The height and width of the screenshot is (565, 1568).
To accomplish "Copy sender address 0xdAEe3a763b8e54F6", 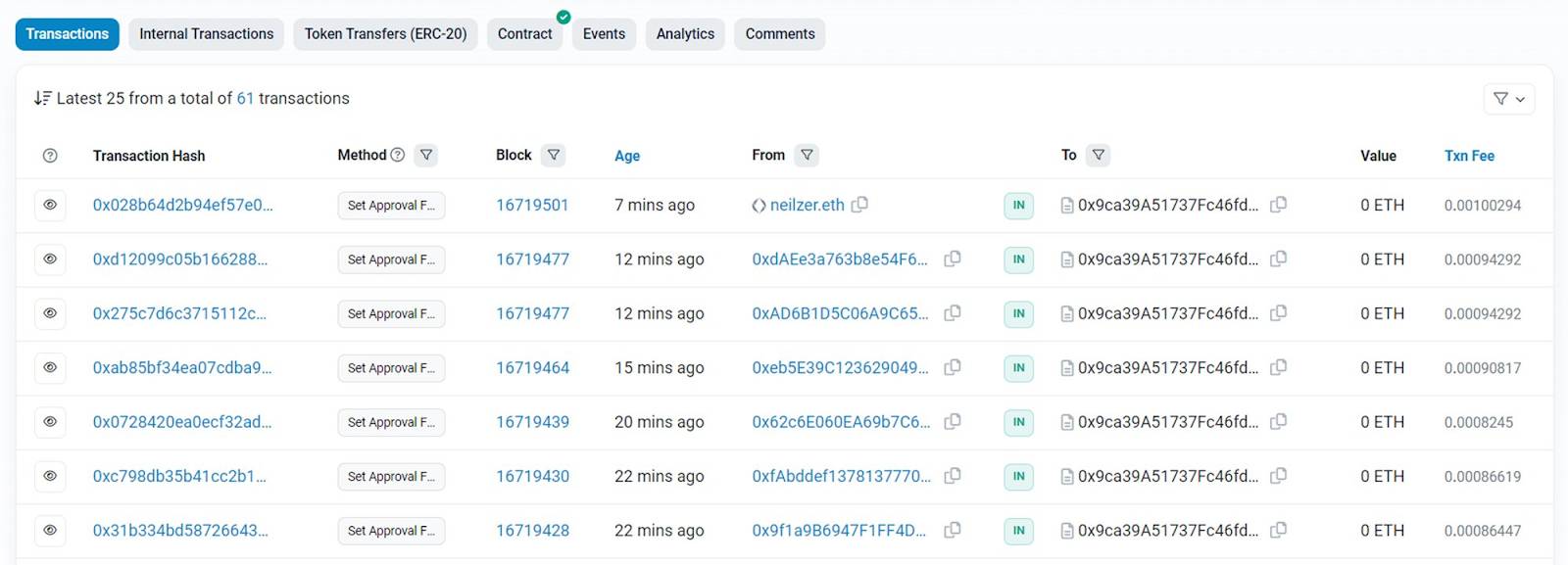I will [952, 259].
